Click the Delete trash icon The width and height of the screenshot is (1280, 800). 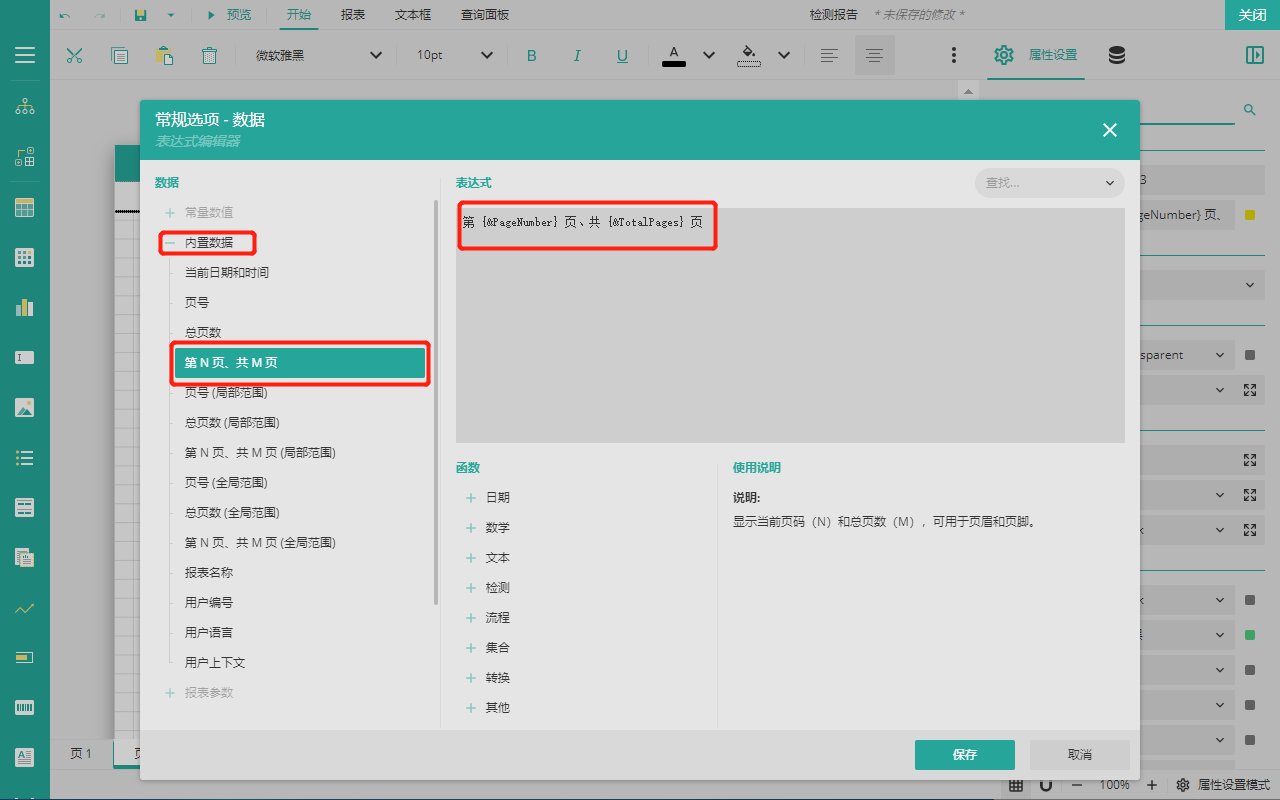point(209,55)
